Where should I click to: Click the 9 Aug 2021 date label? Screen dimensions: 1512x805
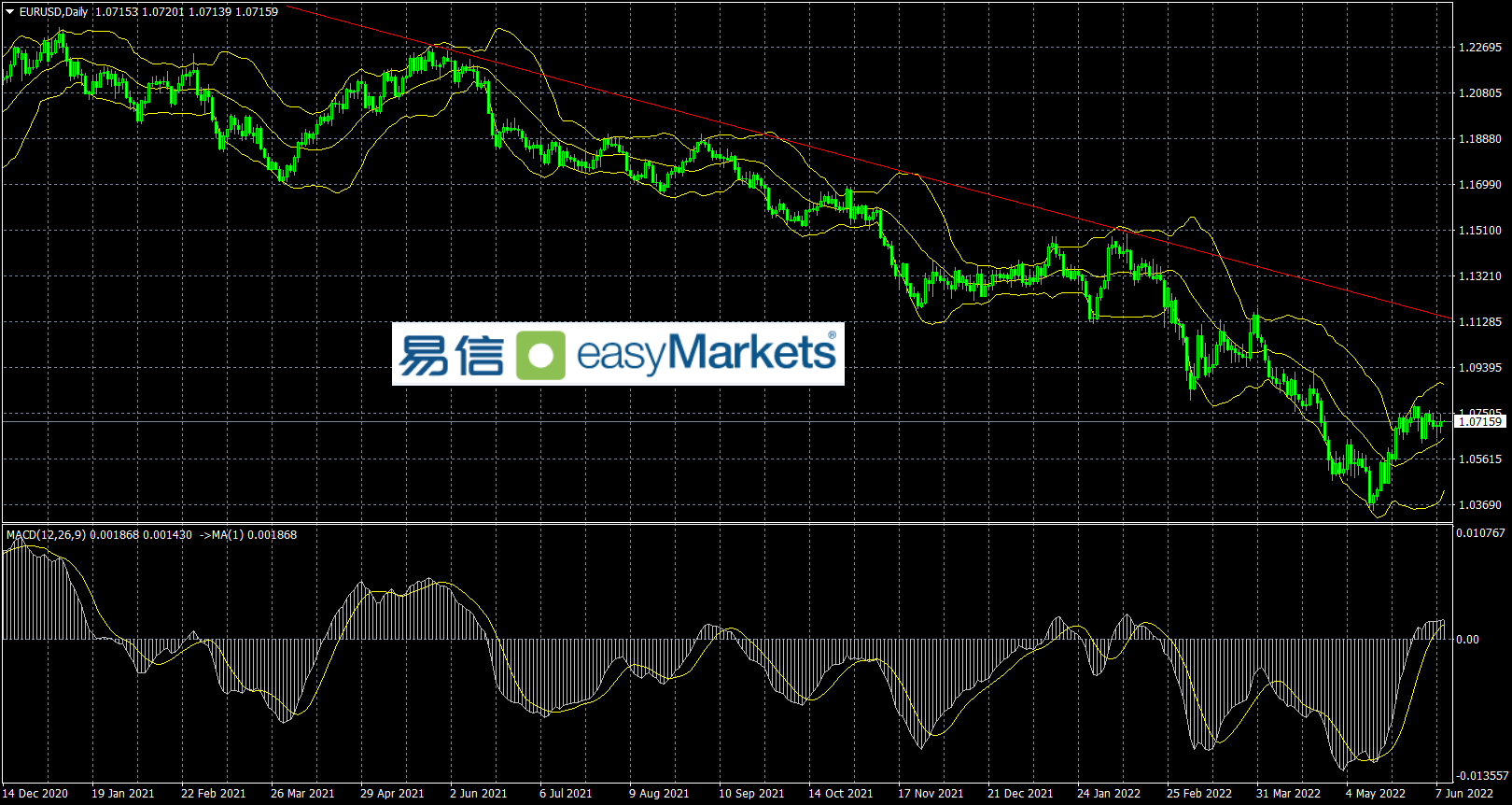click(659, 794)
